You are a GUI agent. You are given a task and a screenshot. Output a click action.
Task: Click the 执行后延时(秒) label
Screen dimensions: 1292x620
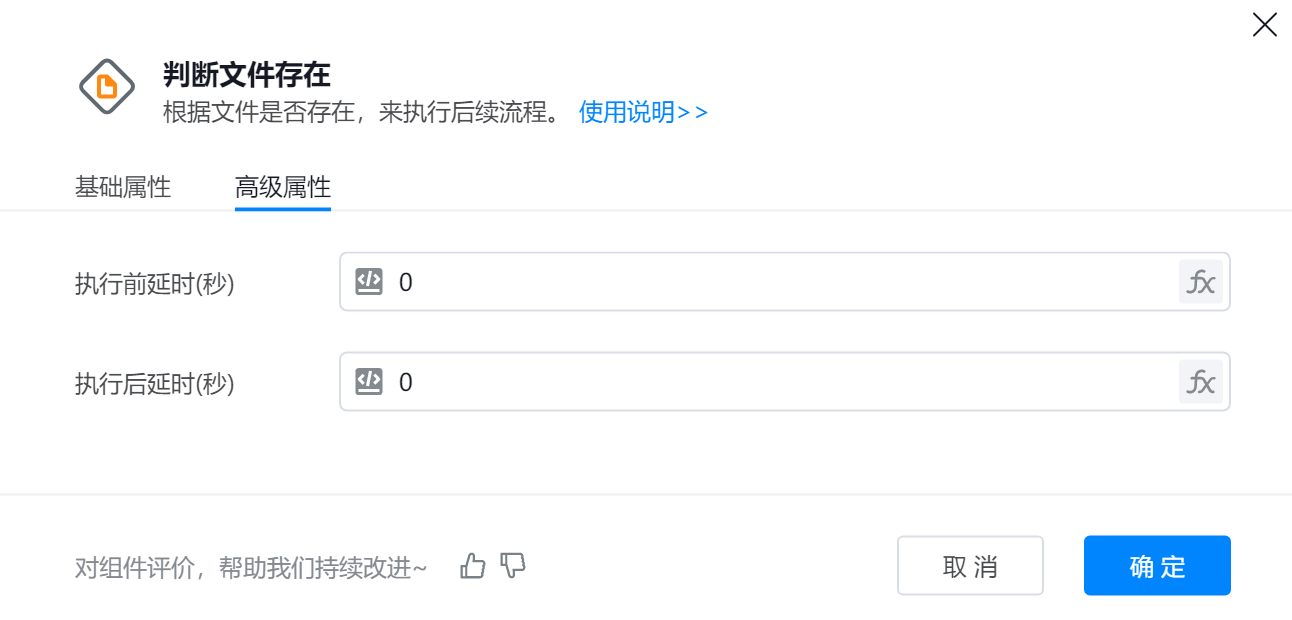(155, 384)
